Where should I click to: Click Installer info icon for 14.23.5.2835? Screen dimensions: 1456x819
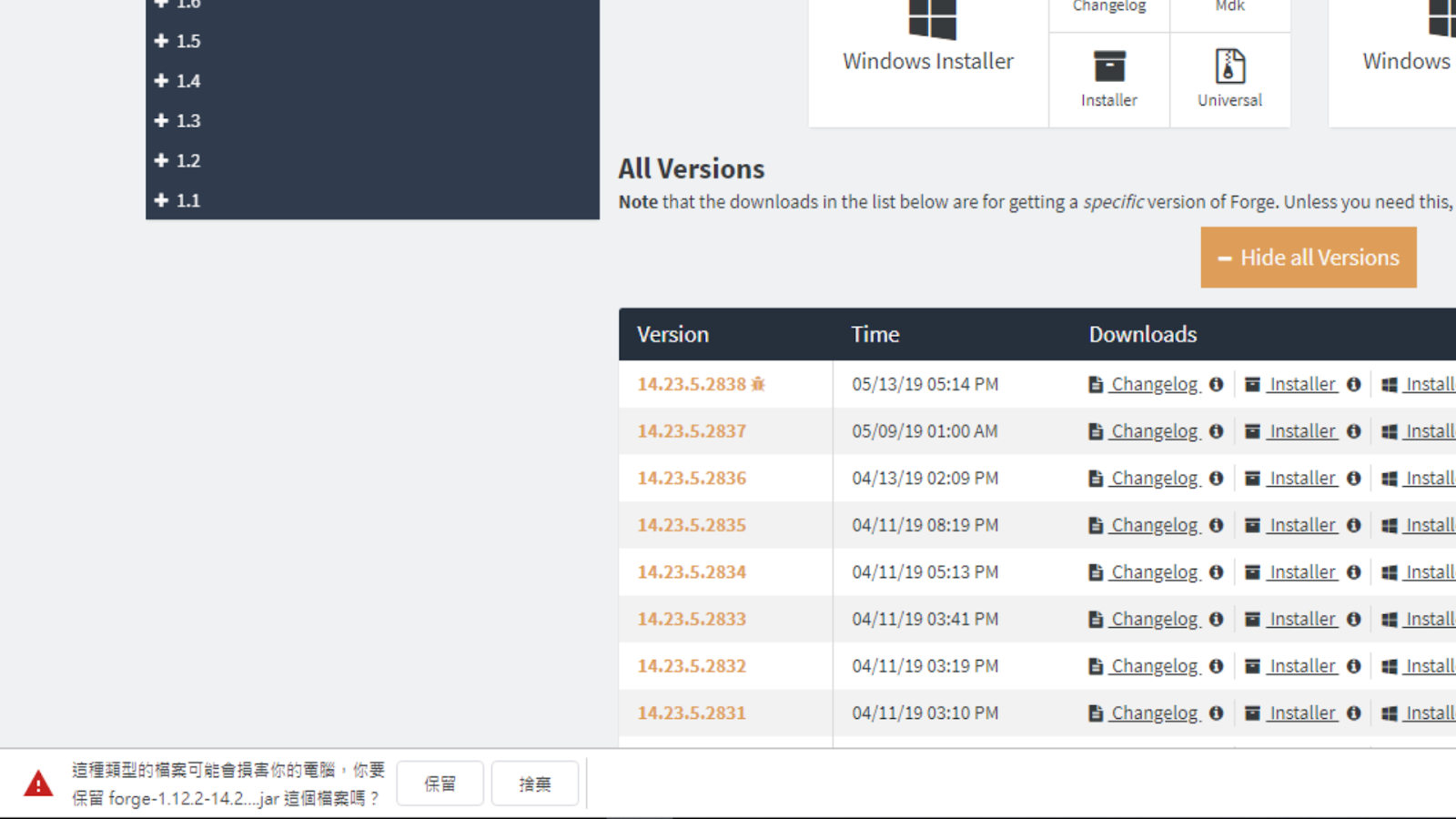(x=1354, y=526)
